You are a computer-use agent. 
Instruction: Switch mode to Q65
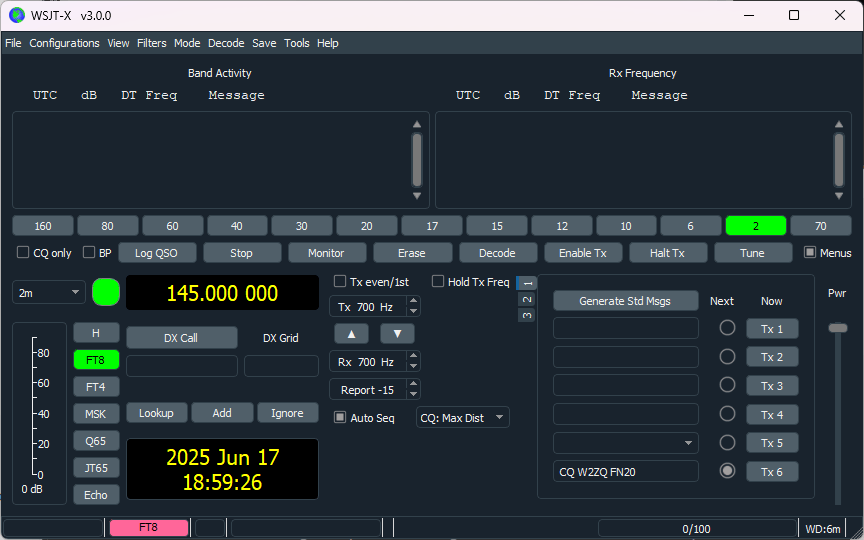tap(96, 441)
